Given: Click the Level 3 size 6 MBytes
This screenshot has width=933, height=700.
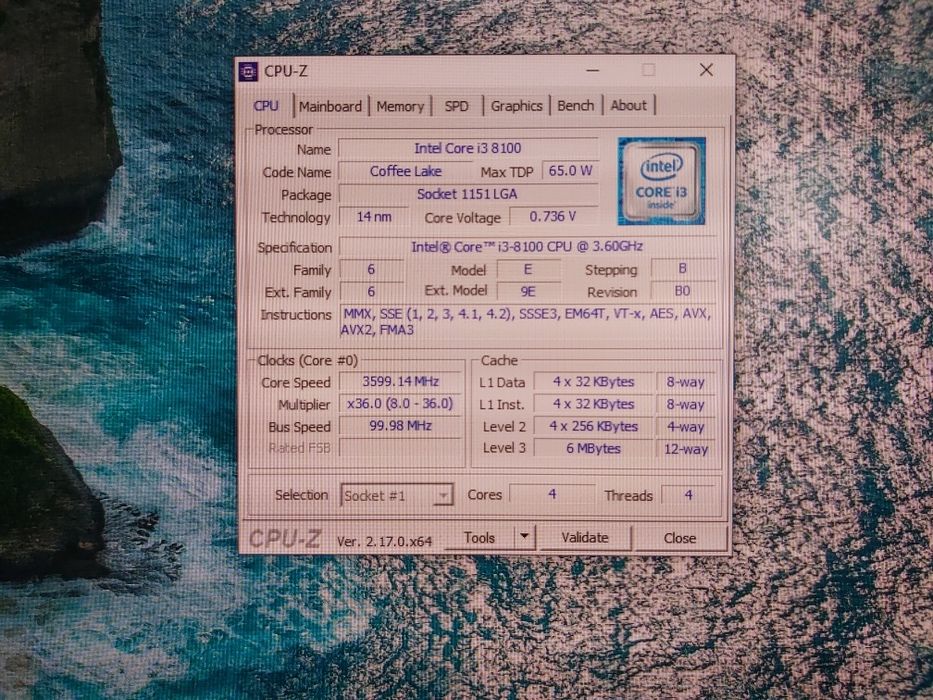Looking at the screenshot, I should (x=593, y=448).
